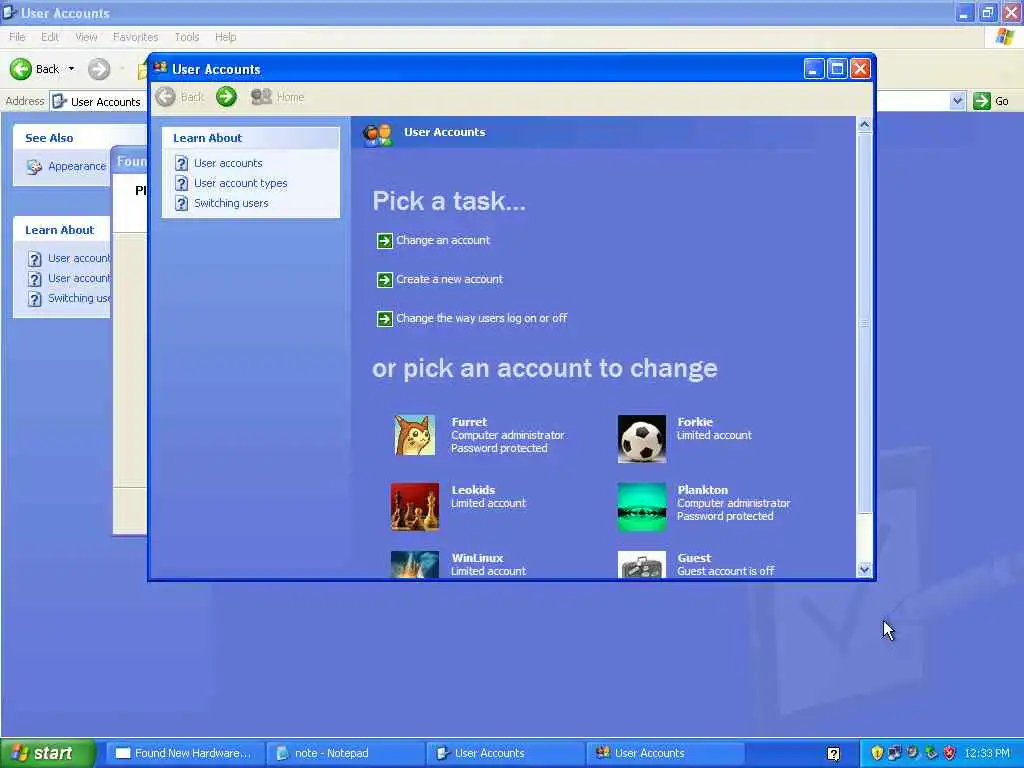Click the yellow security shield tray icon
This screenshot has height=768, width=1024.
click(x=877, y=753)
